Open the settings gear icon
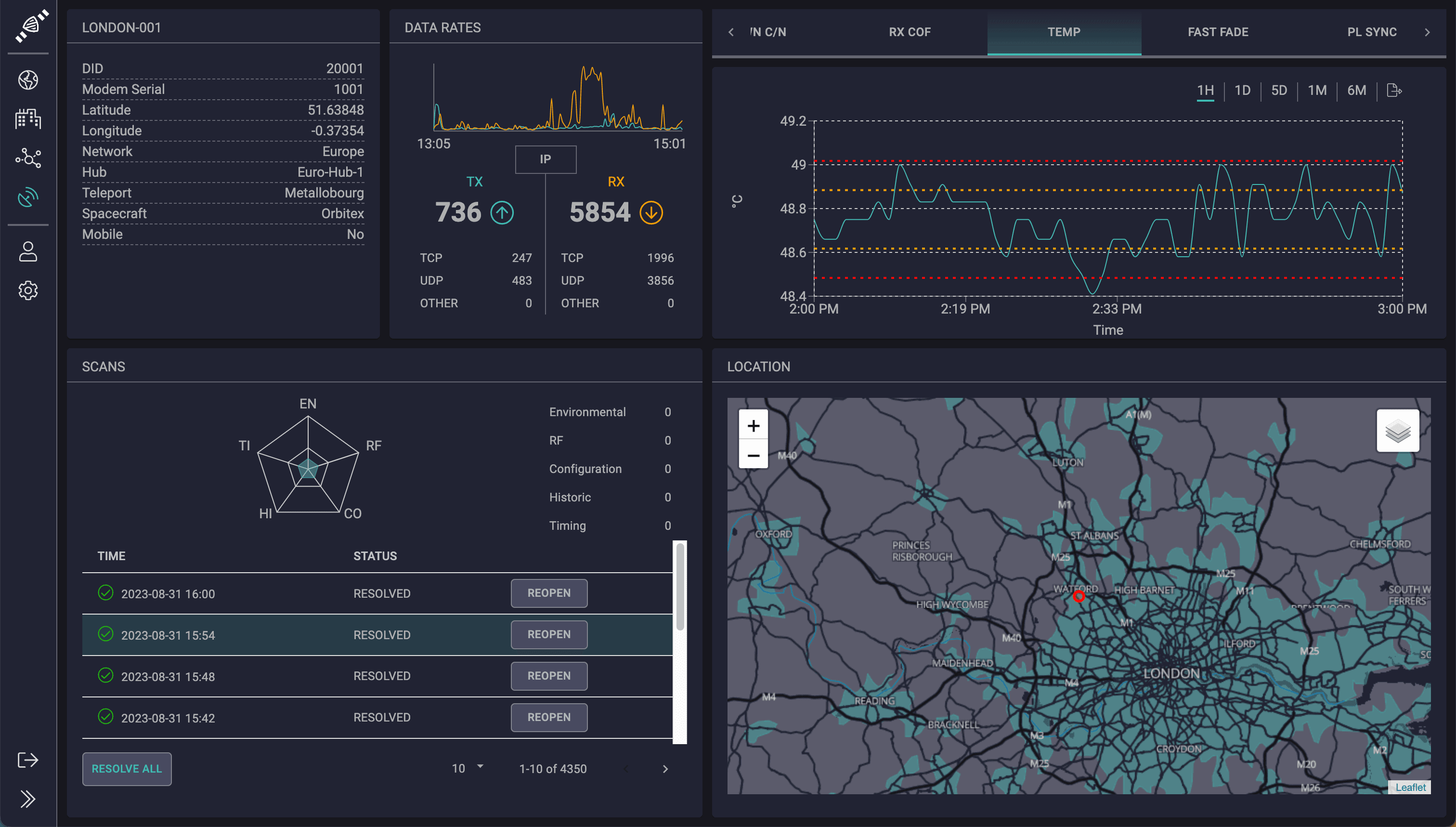The image size is (1456, 827). tap(28, 290)
